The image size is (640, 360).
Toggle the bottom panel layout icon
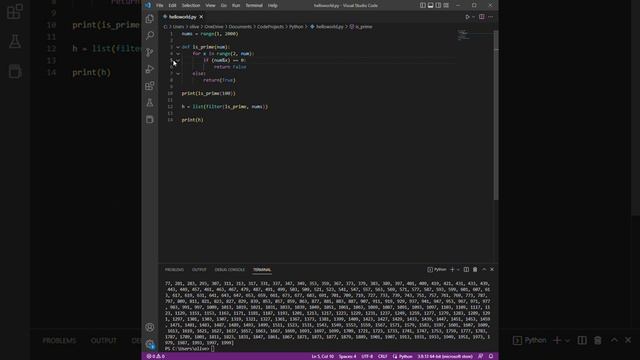tap(431, 5)
